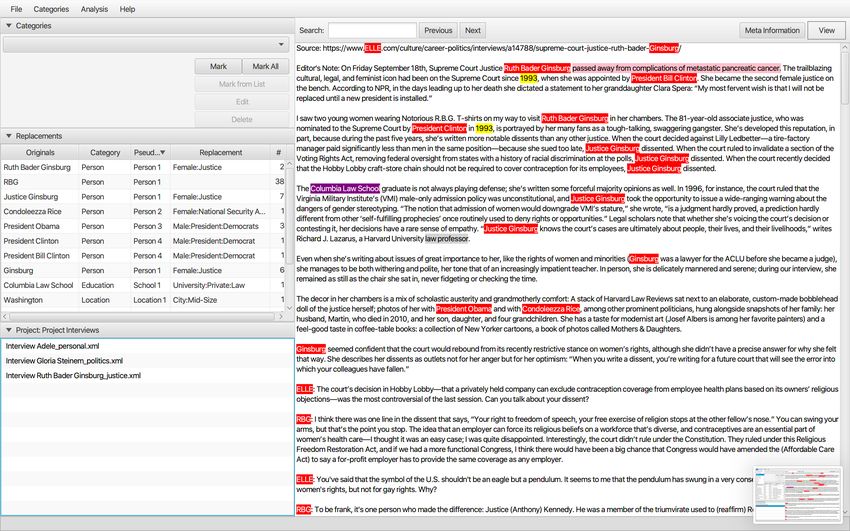The height and width of the screenshot is (531, 850).
Task: Select the President Bill Clinton replacement row
Action: coord(143,255)
